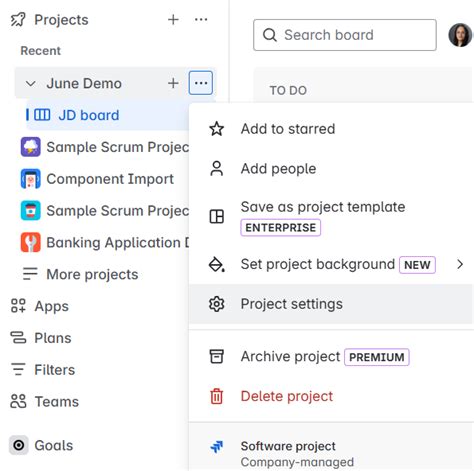Open the user avatar profile
Viewport: 474px width, 471px height.
460,35
